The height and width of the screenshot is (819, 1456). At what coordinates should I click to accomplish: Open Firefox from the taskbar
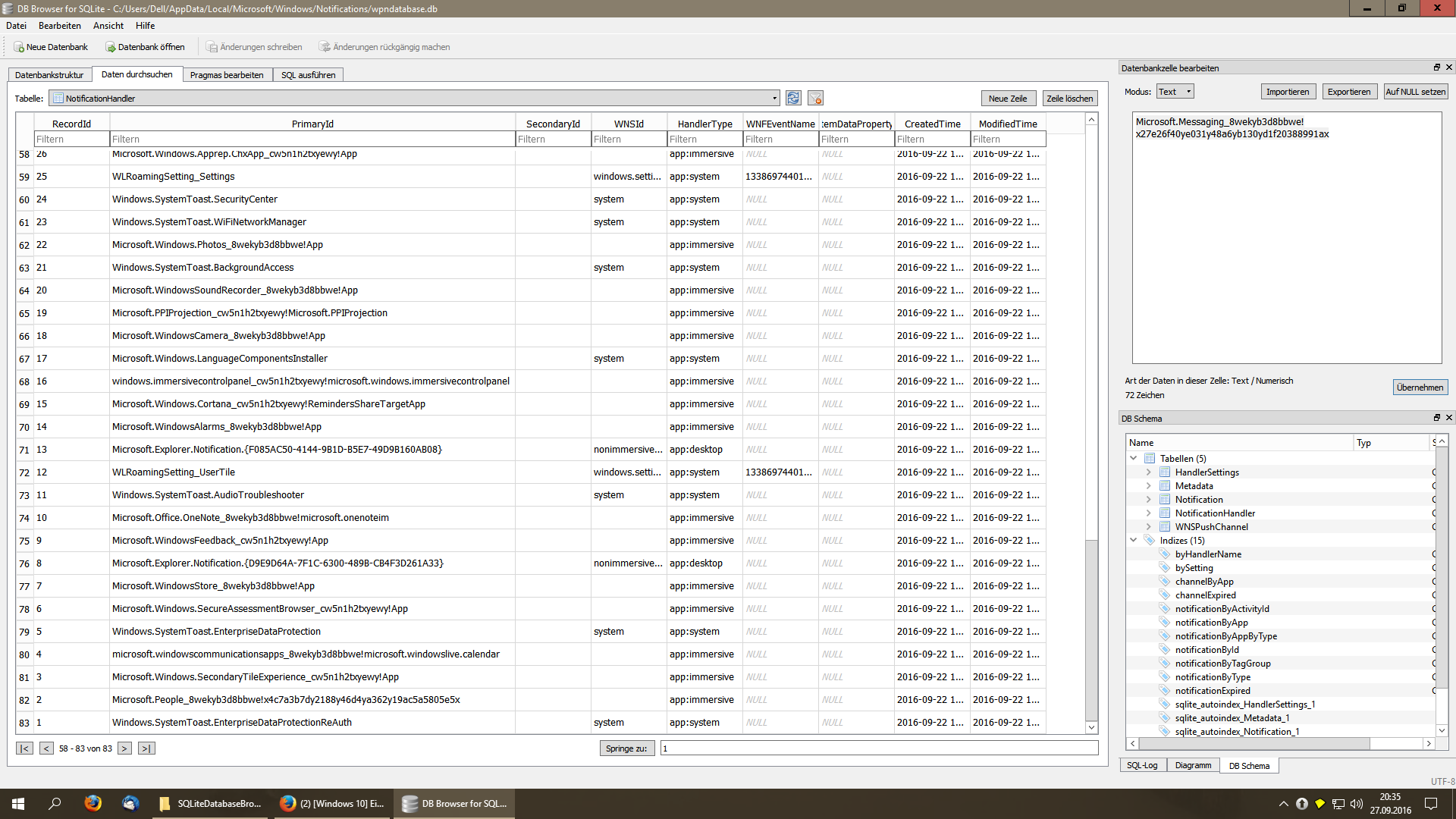[93, 803]
